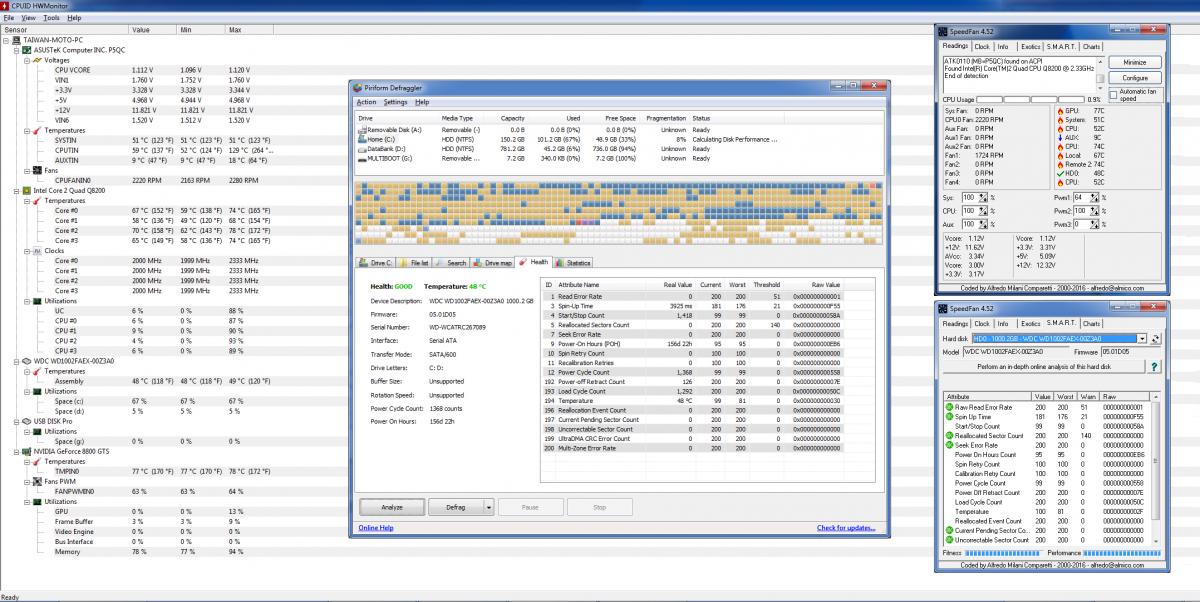Click the Clocks icon under Intel Core 2 Quad
Screen dimensions: 1200x602
click(x=38, y=250)
